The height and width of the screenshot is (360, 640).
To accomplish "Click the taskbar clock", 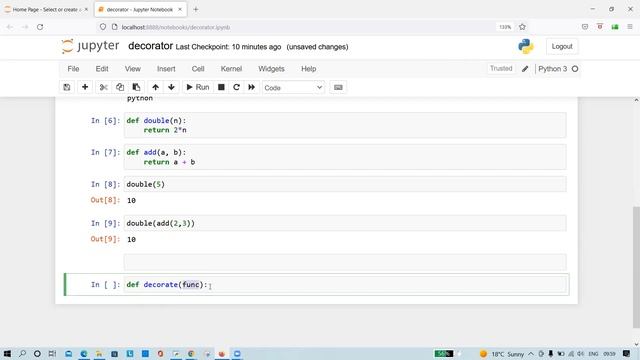I will [x=610, y=354].
